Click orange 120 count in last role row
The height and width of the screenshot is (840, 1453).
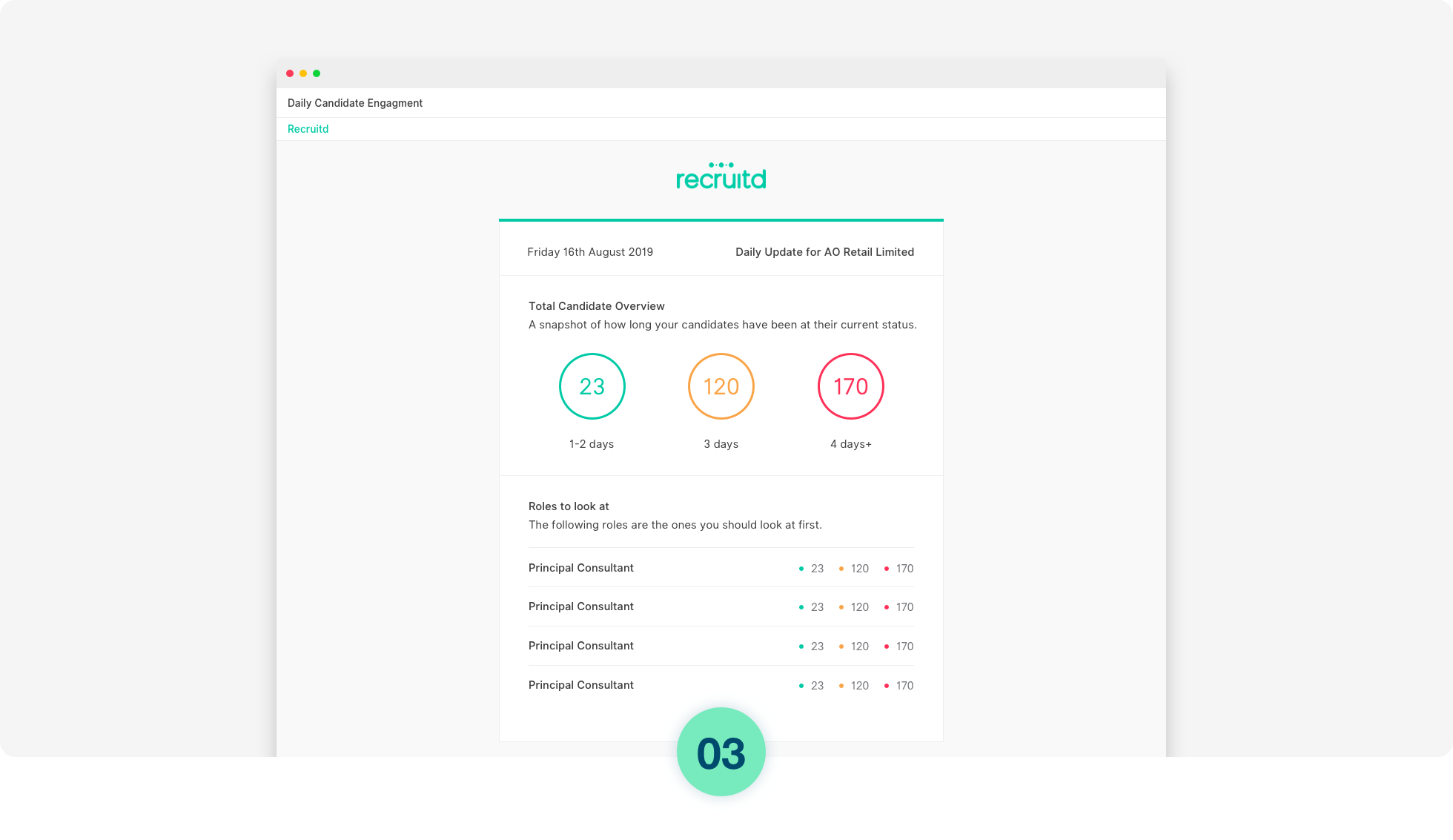tap(858, 686)
